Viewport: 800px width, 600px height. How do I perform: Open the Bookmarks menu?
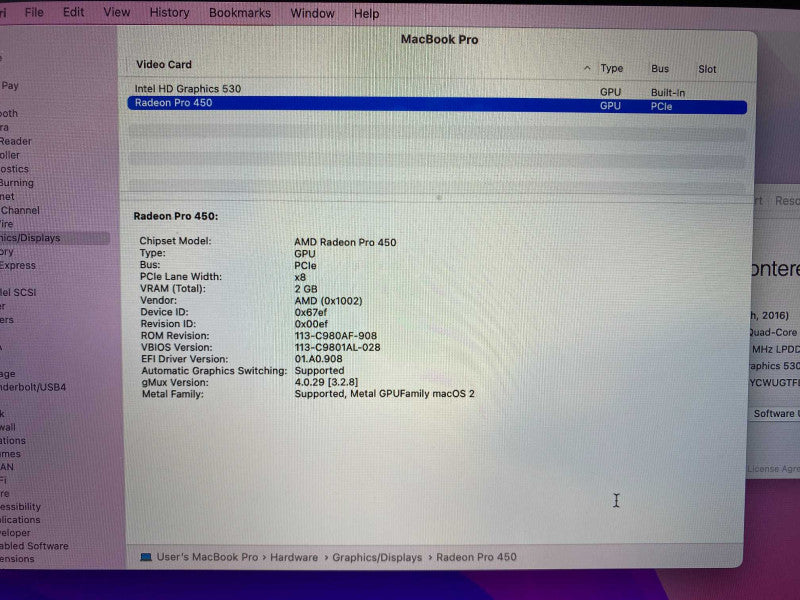tap(240, 13)
